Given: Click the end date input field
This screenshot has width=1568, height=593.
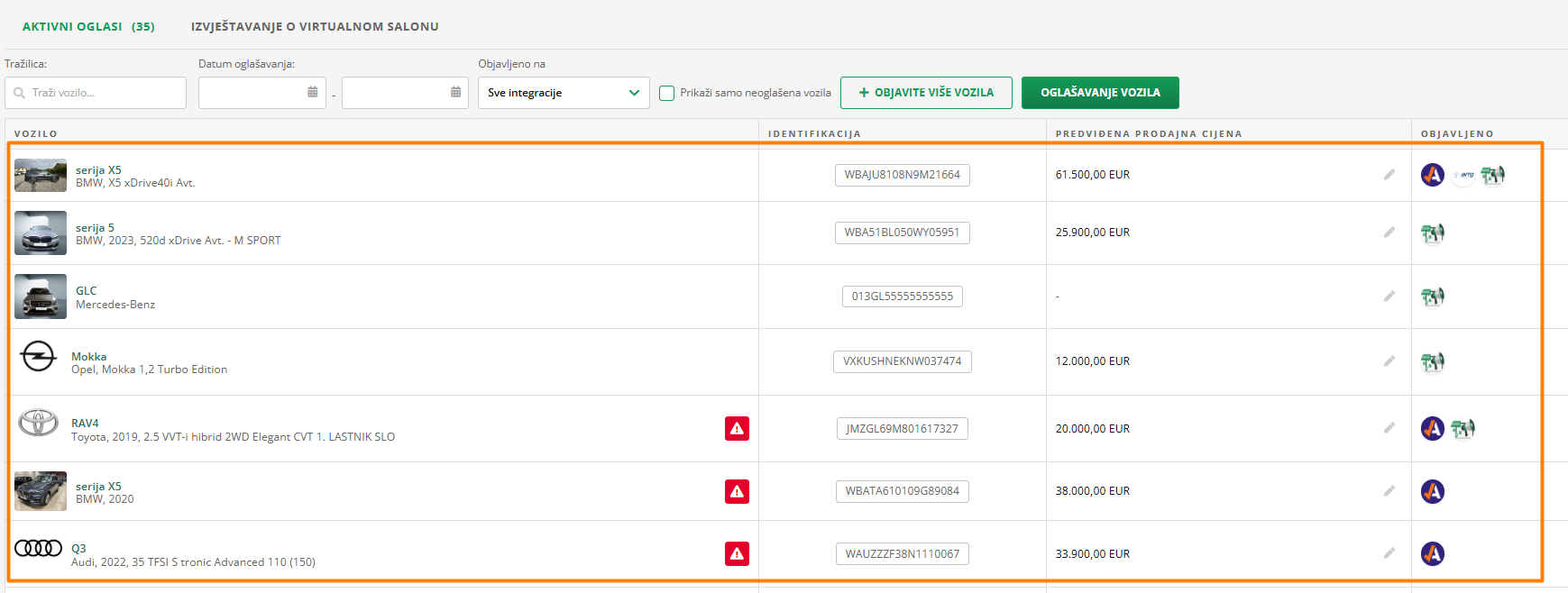Looking at the screenshot, I should click(x=405, y=93).
